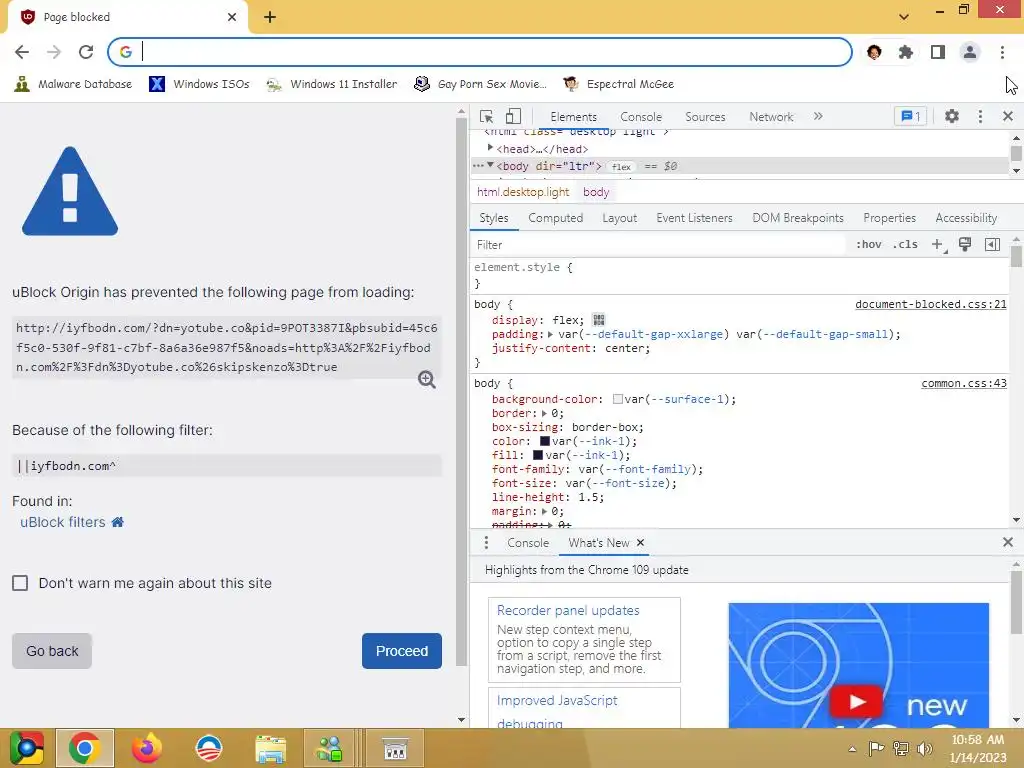Click the browser forward arrow
This screenshot has width=1024, height=768.
click(54, 52)
